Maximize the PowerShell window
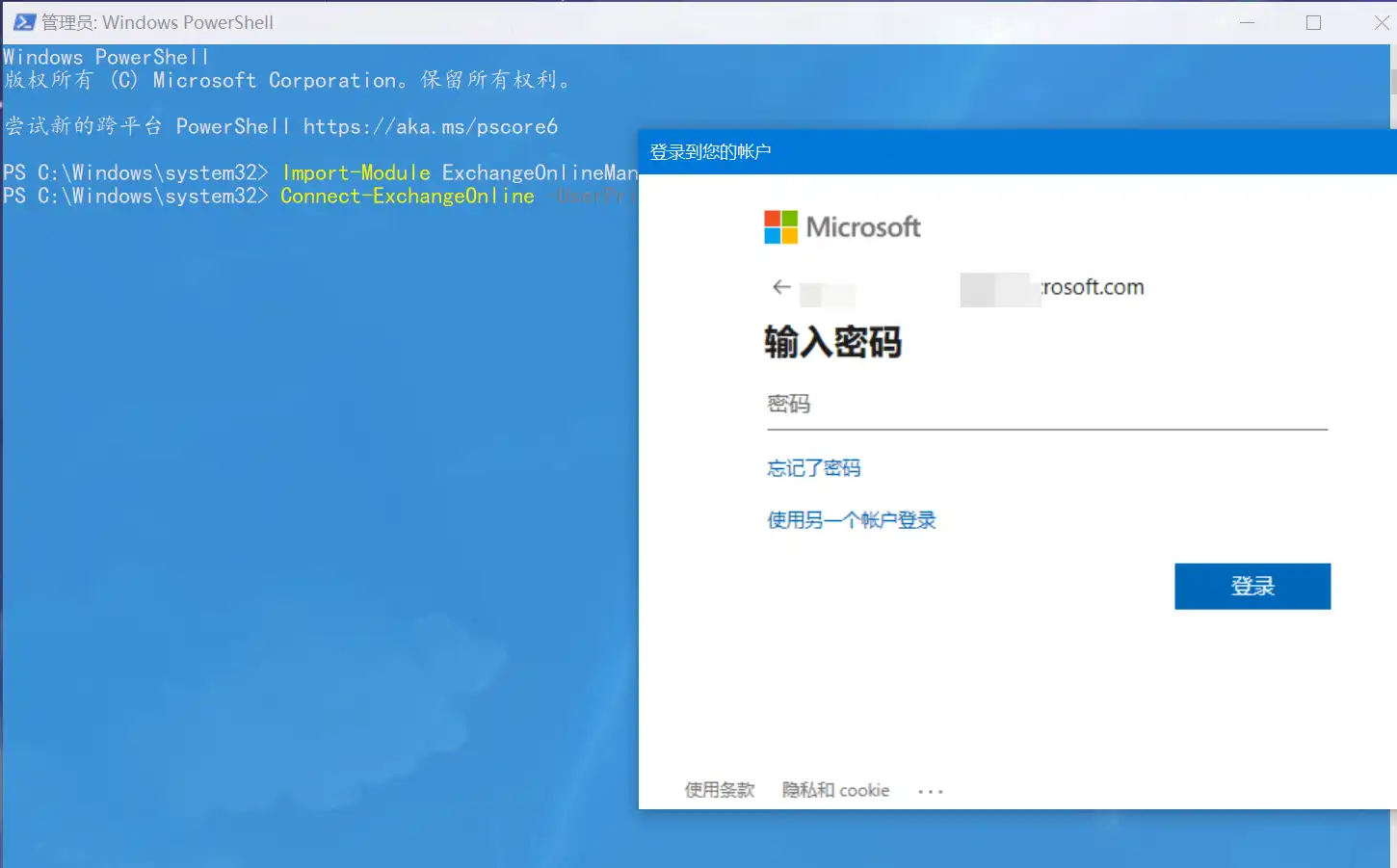 coord(1313,22)
